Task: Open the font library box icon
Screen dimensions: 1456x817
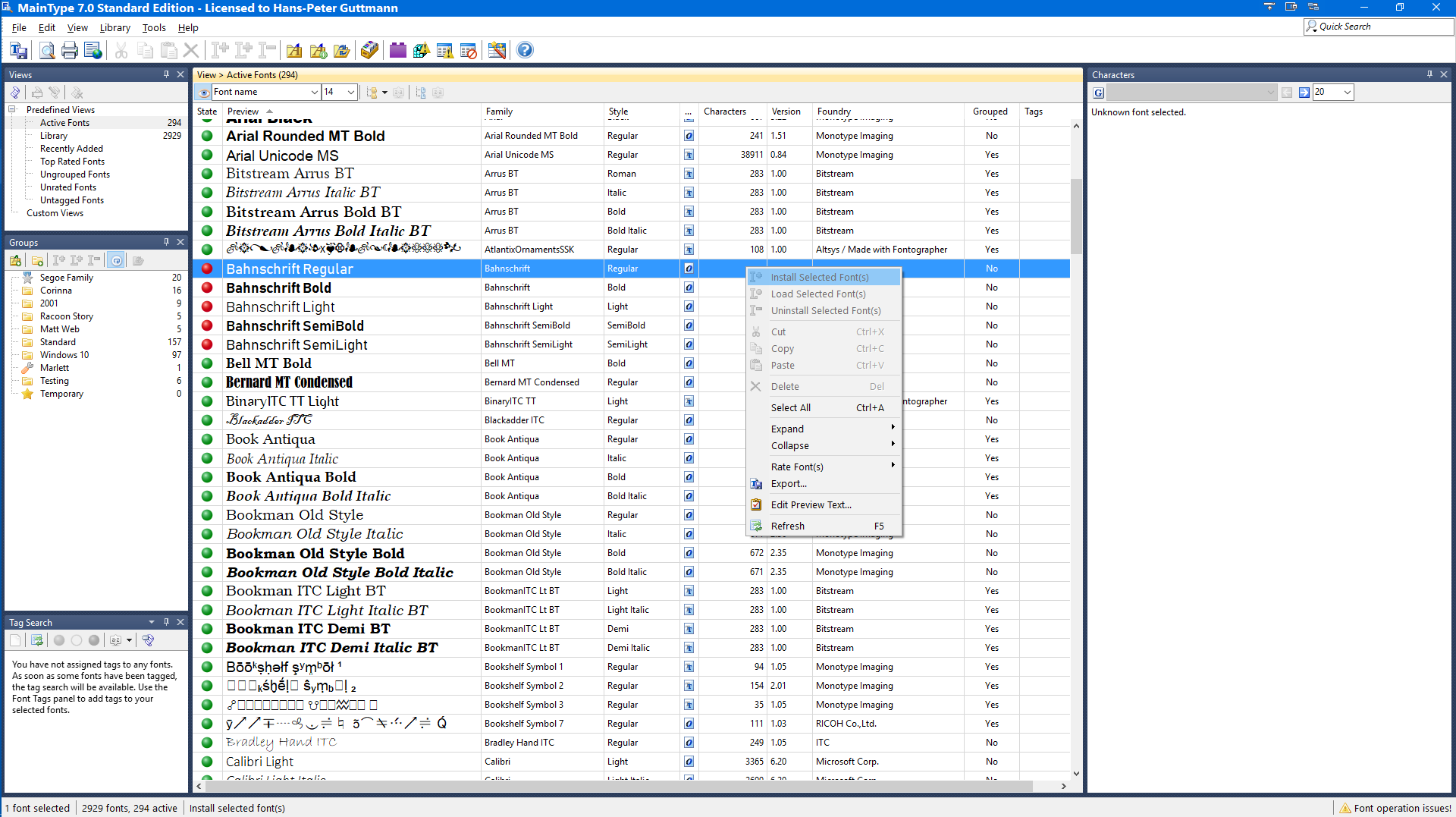Action: 369,51
